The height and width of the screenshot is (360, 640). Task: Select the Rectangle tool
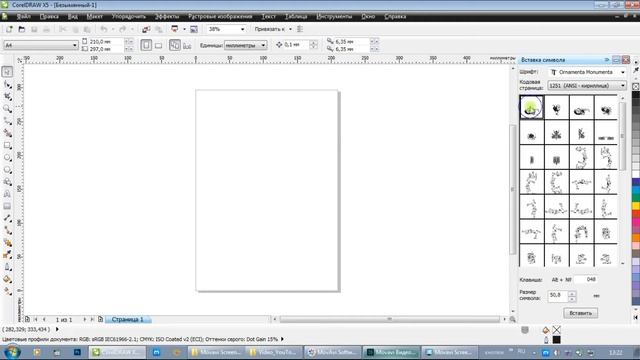(x=7, y=146)
